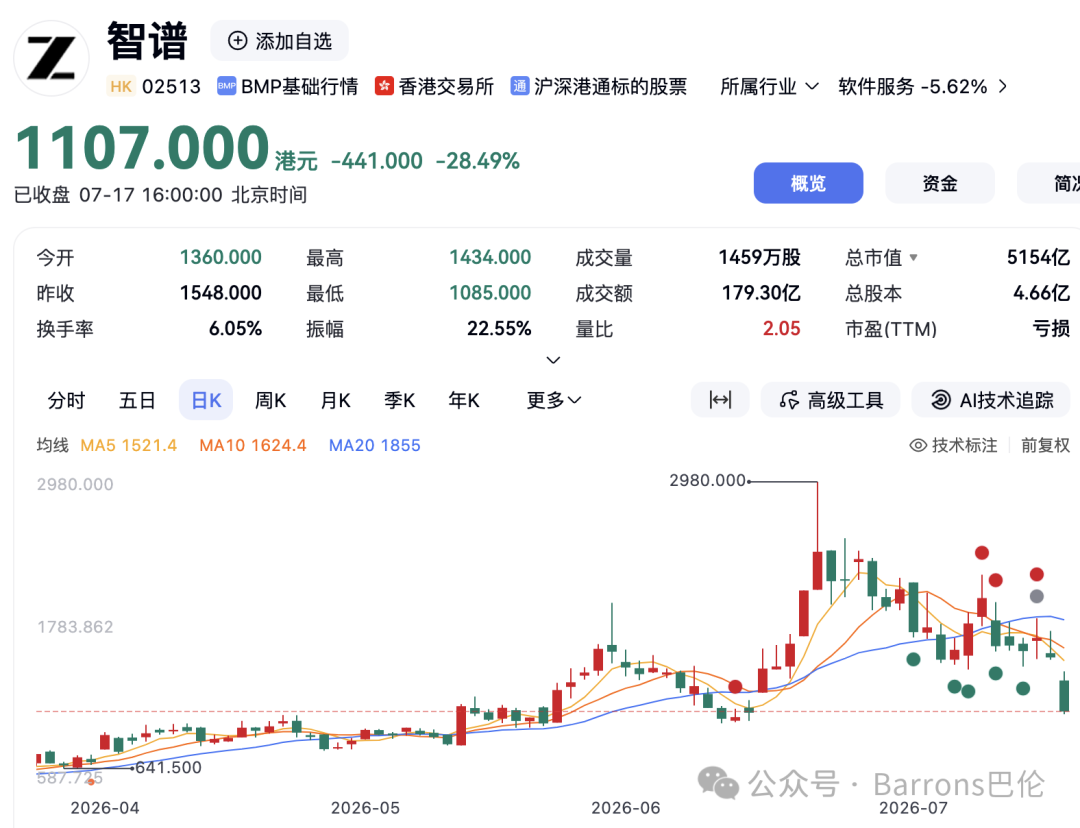Click the chart width expand icon

point(720,400)
